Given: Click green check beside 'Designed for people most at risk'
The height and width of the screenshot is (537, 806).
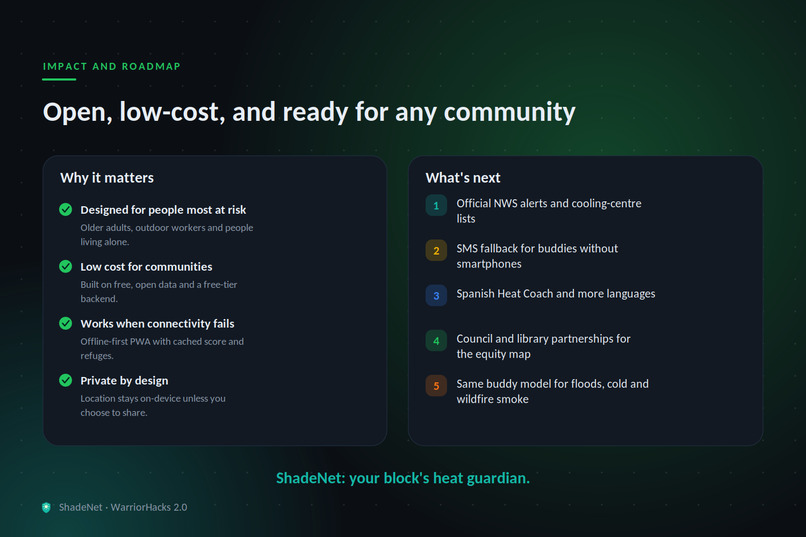Looking at the screenshot, I should 65,210.
